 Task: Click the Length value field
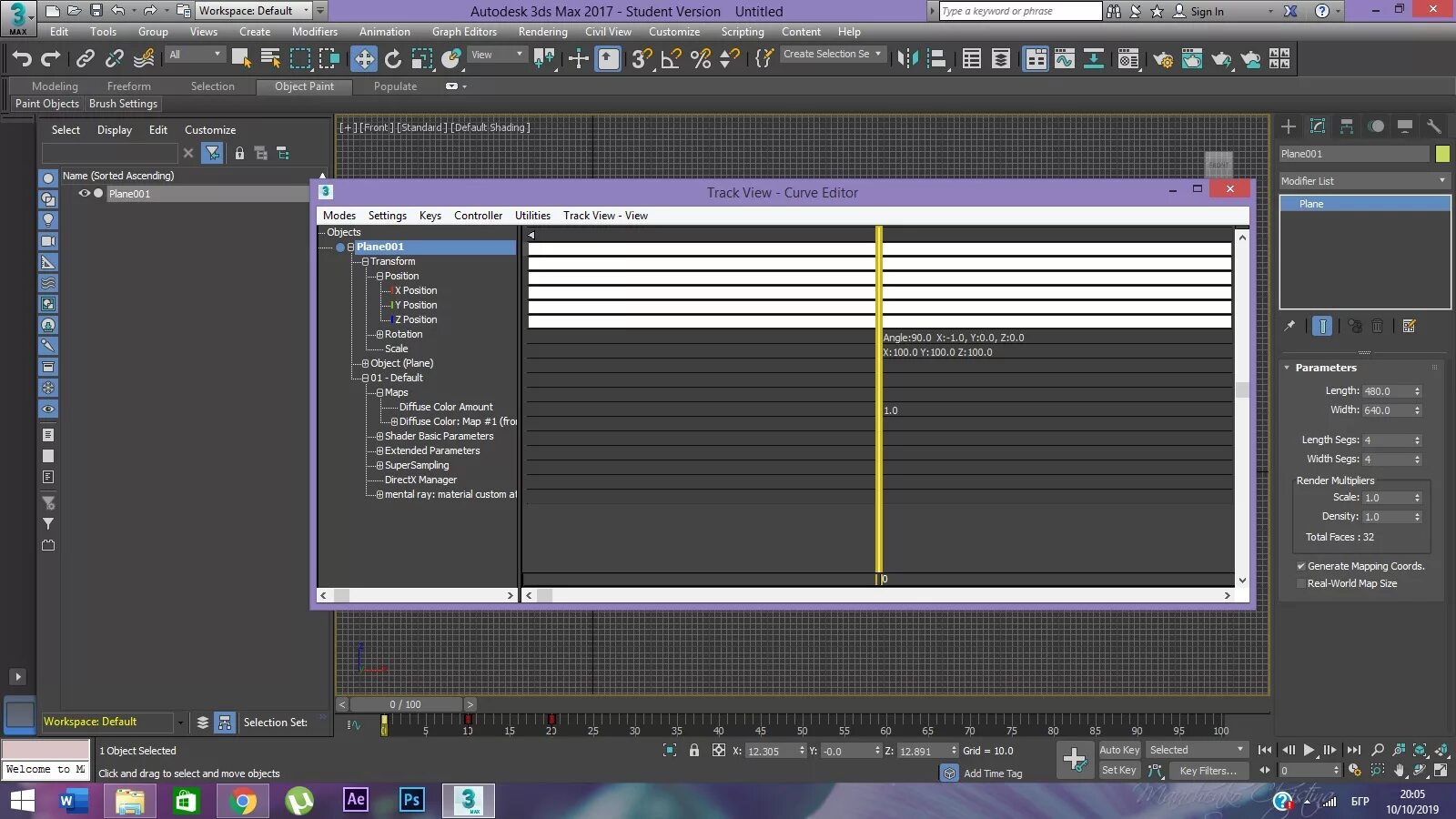click(1385, 391)
